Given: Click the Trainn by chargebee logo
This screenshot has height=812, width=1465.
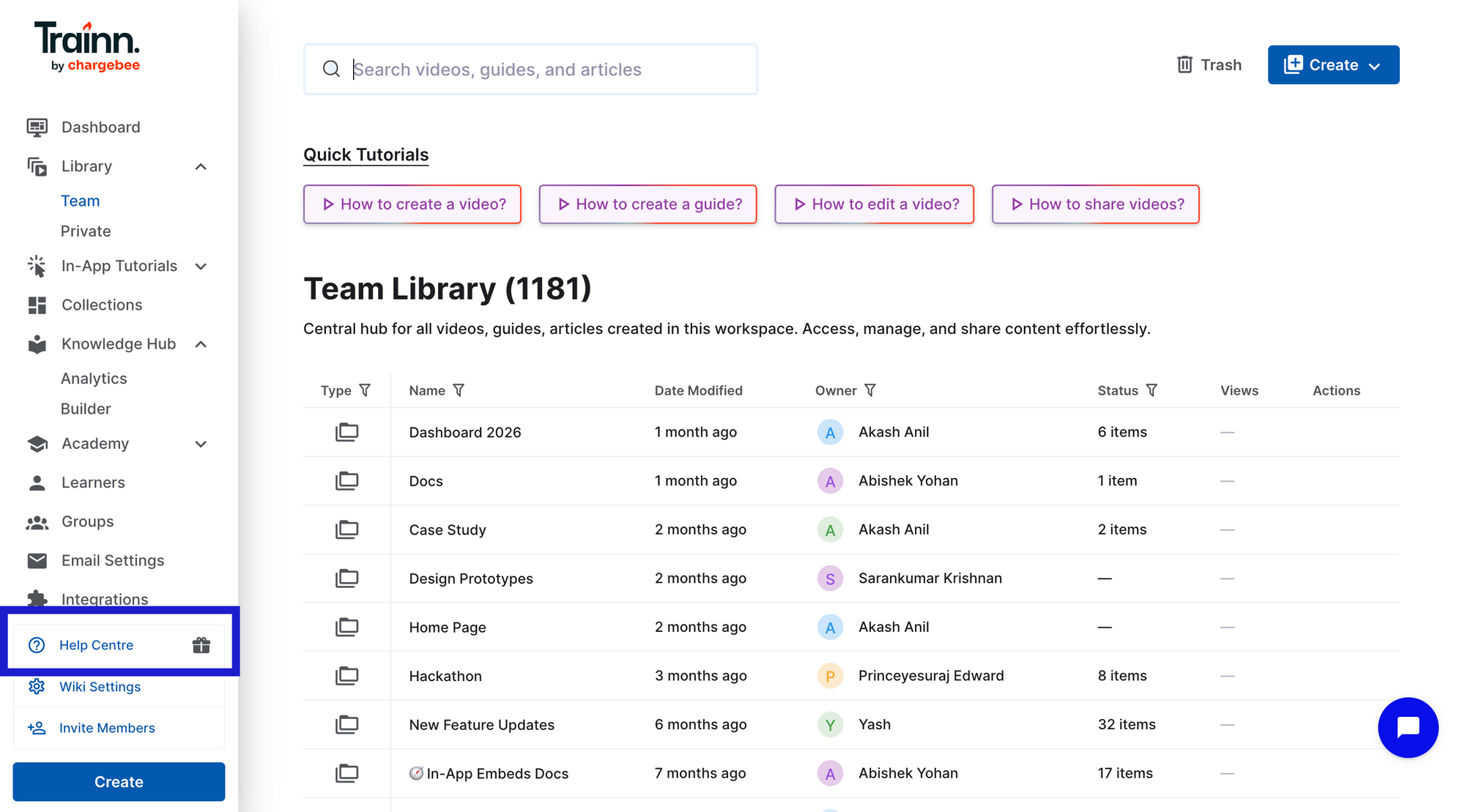Looking at the screenshot, I should pyautogui.click(x=86, y=47).
